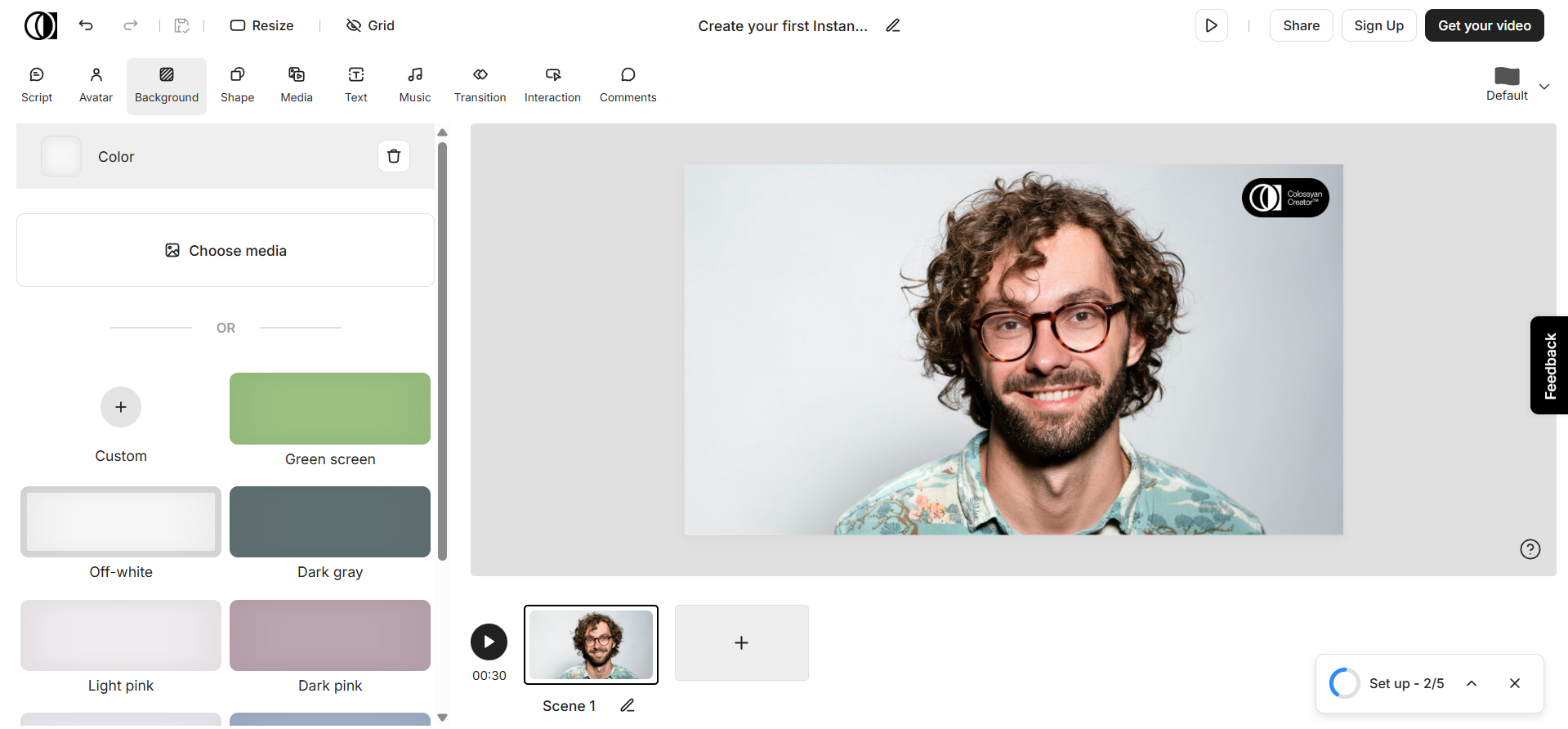Open the Comments tab
This screenshot has height=729, width=1568.
pos(628,86)
